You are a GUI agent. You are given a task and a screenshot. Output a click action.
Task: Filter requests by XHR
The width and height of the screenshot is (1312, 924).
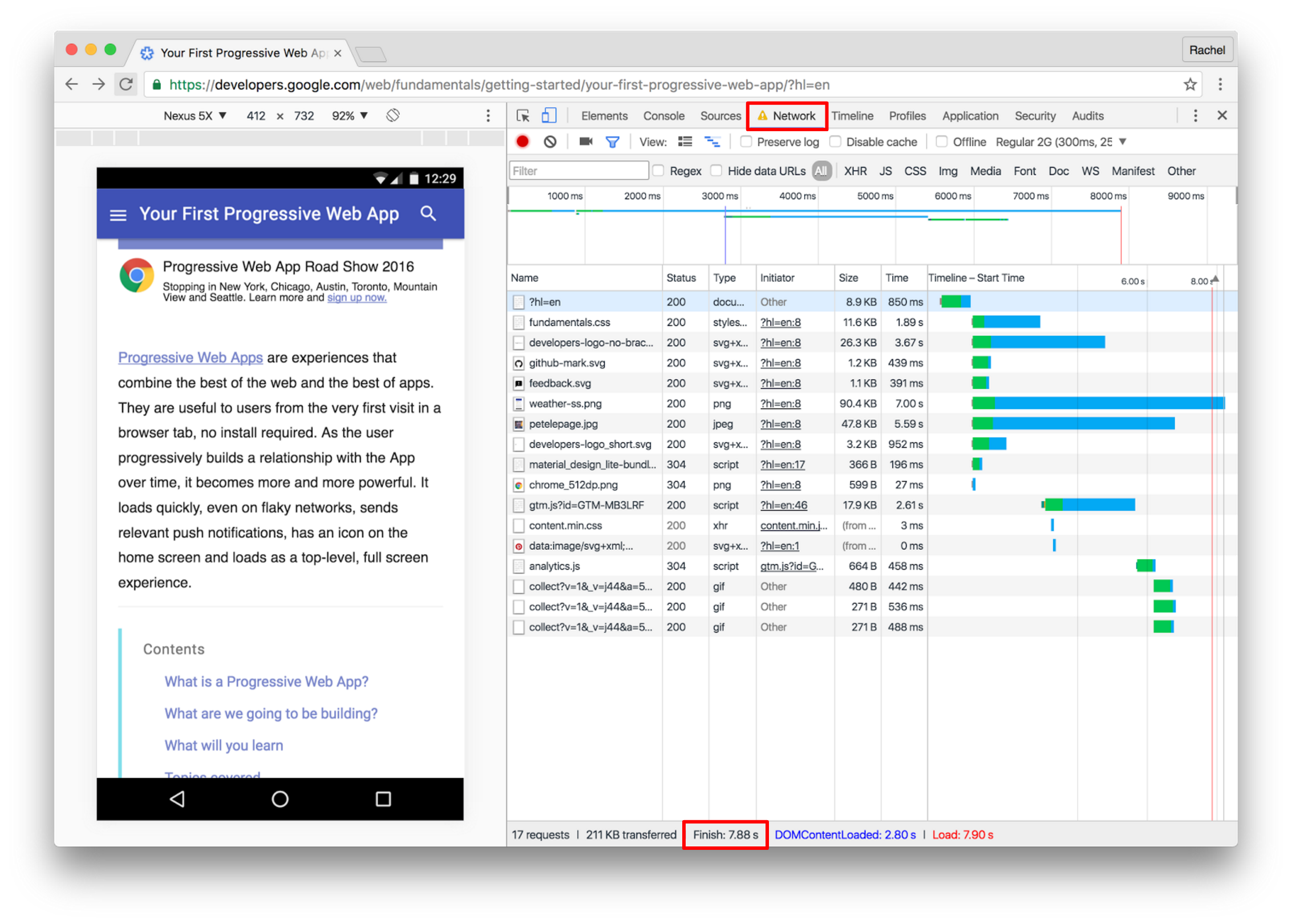855,171
